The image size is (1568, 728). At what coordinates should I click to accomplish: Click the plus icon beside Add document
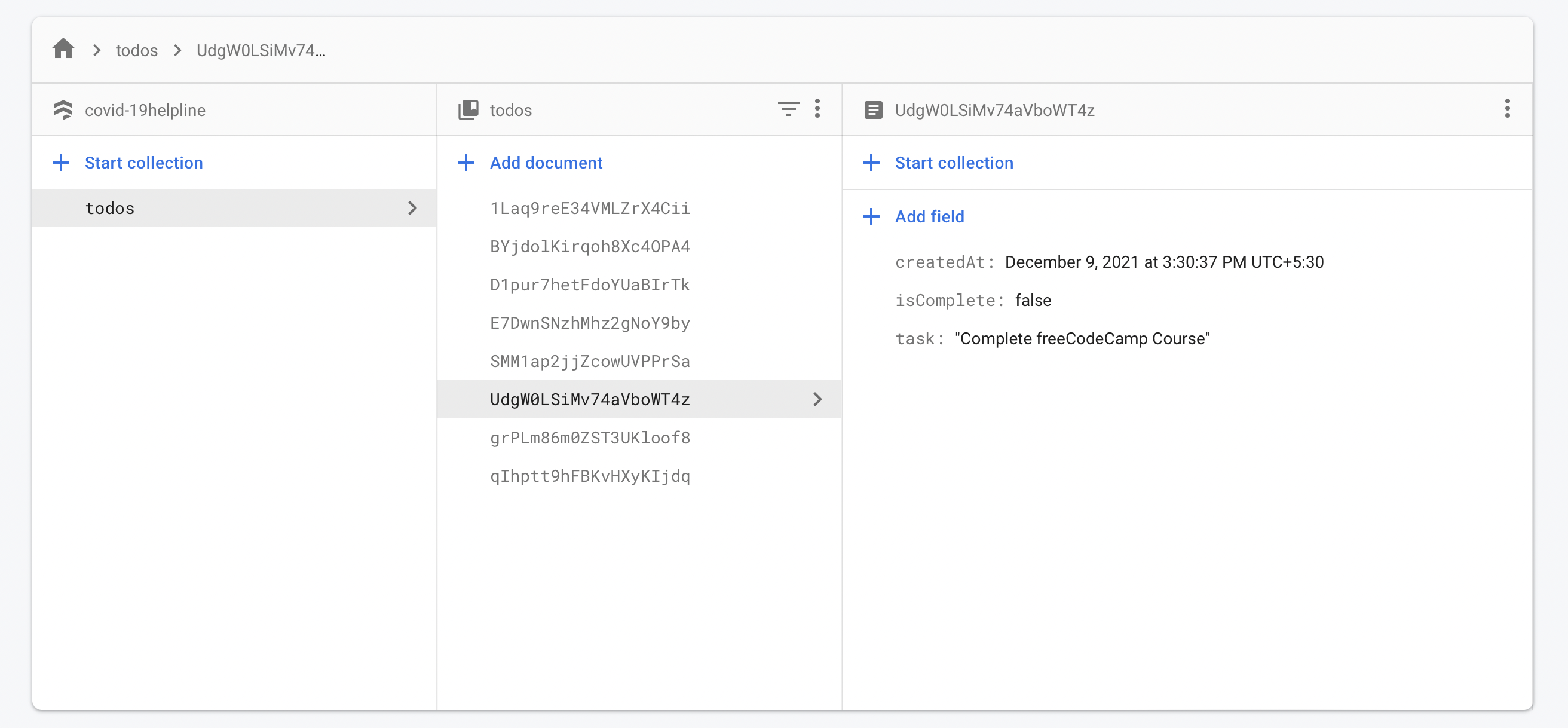pos(466,163)
